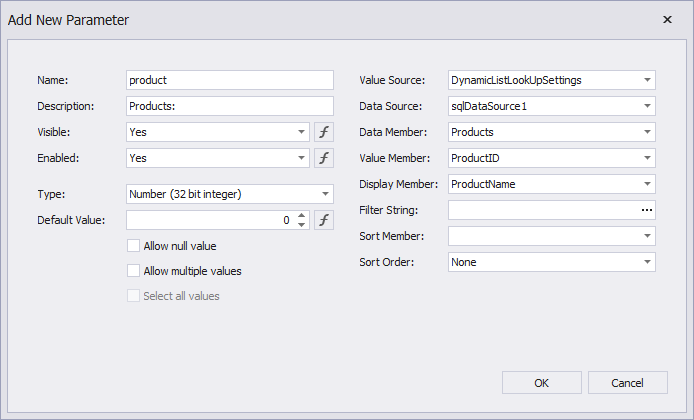This screenshot has width=694, height=420.
Task: Open the Sort Order dropdown
Action: 647,262
